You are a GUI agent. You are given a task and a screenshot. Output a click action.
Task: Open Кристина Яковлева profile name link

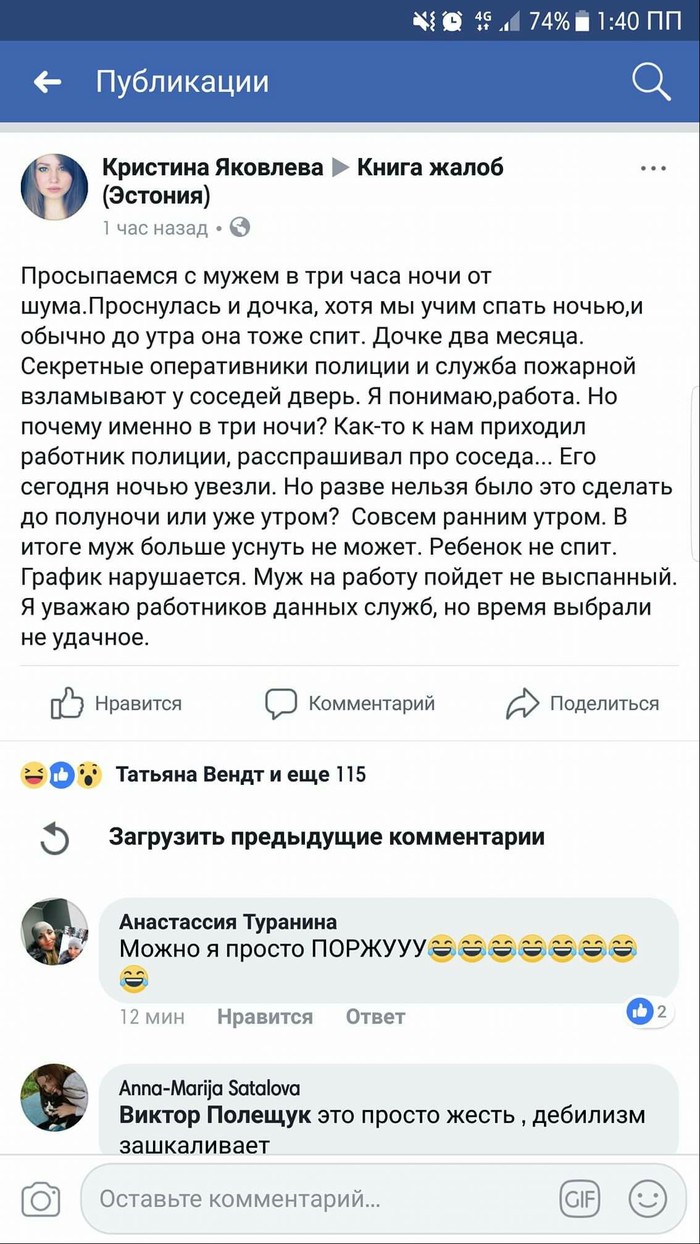[213, 167]
